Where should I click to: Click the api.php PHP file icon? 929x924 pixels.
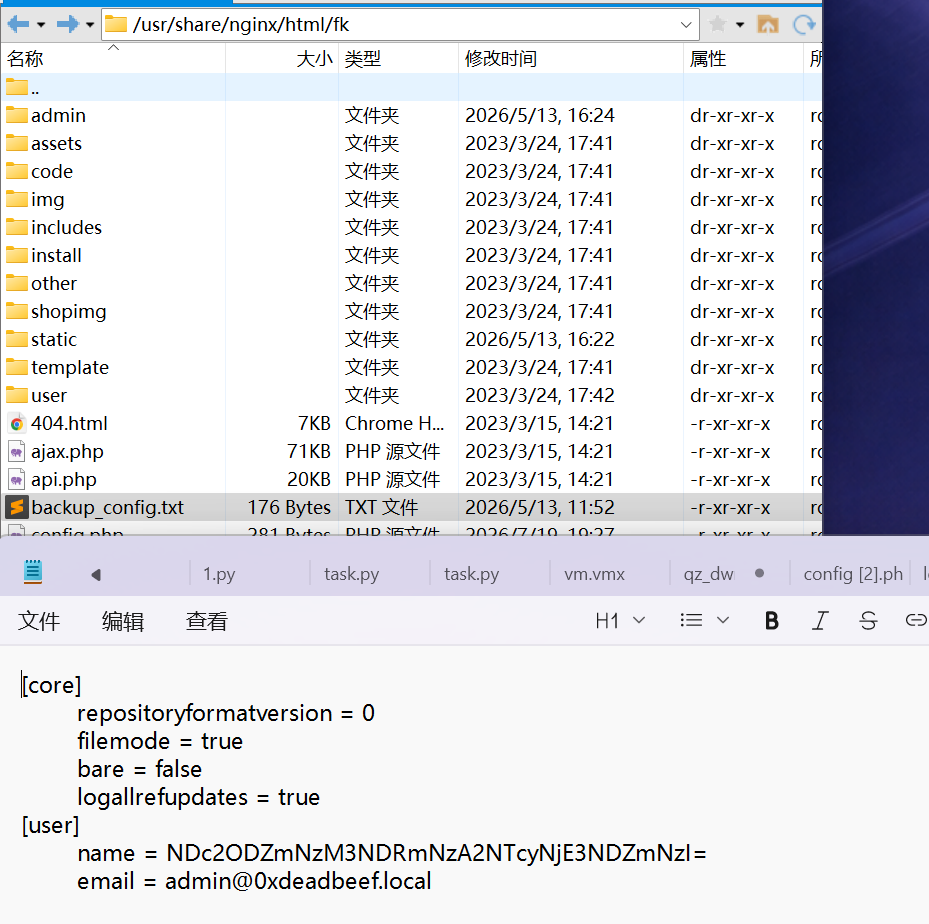pos(17,480)
